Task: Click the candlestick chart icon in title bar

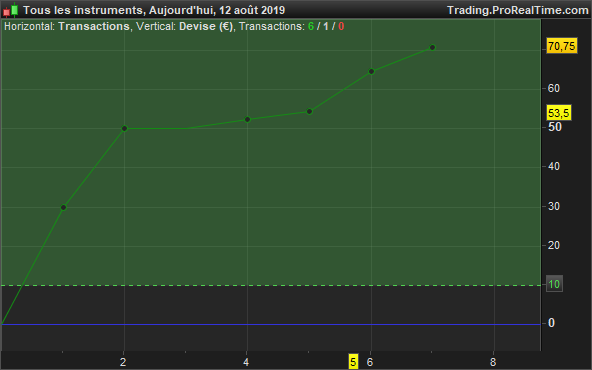Action: pos(11,10)
